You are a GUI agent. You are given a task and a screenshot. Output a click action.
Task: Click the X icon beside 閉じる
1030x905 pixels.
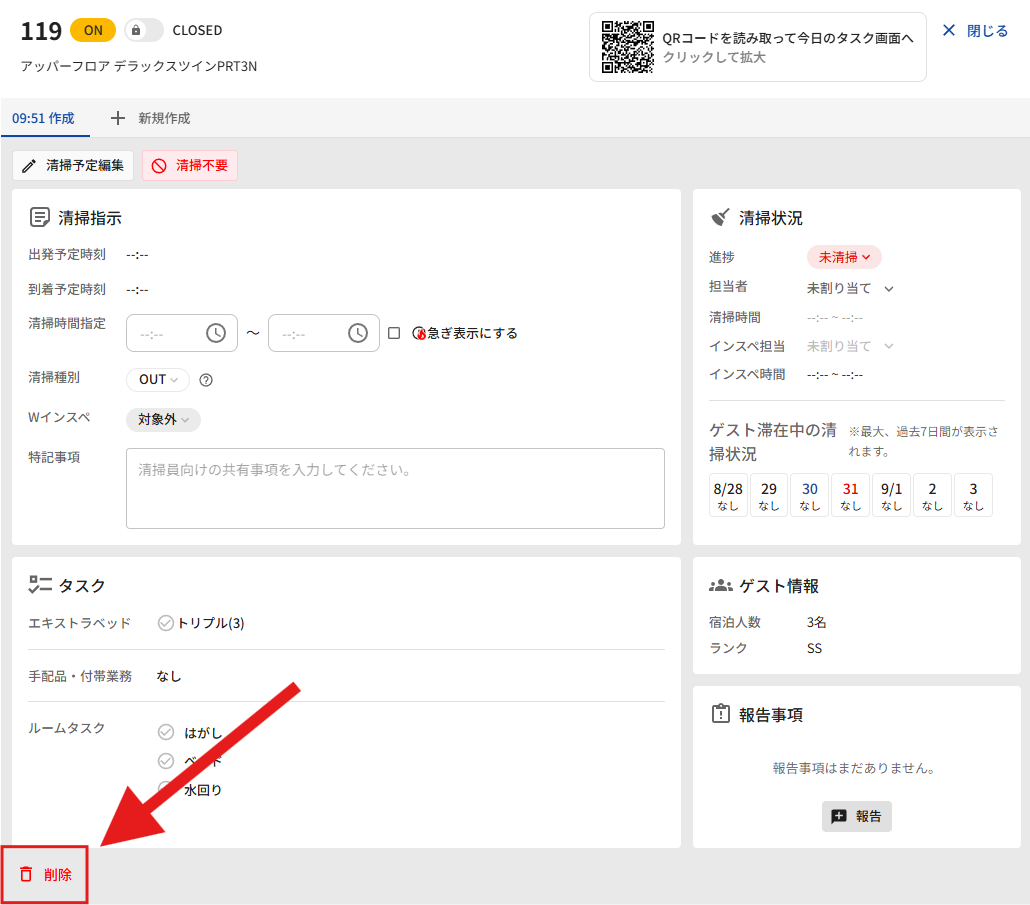tap(949, 30)
